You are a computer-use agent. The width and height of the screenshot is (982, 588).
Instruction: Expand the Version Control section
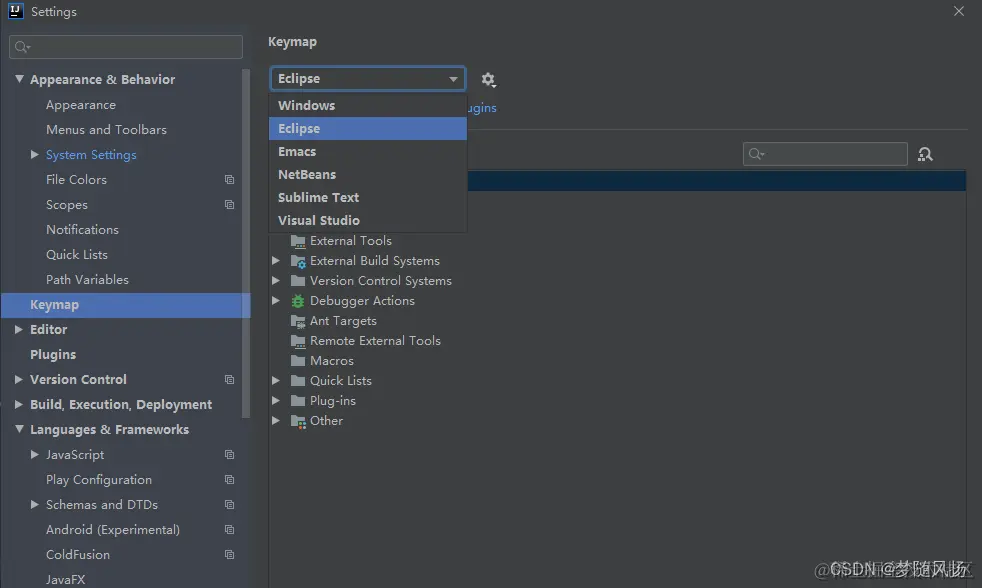[x=19, y=379]
